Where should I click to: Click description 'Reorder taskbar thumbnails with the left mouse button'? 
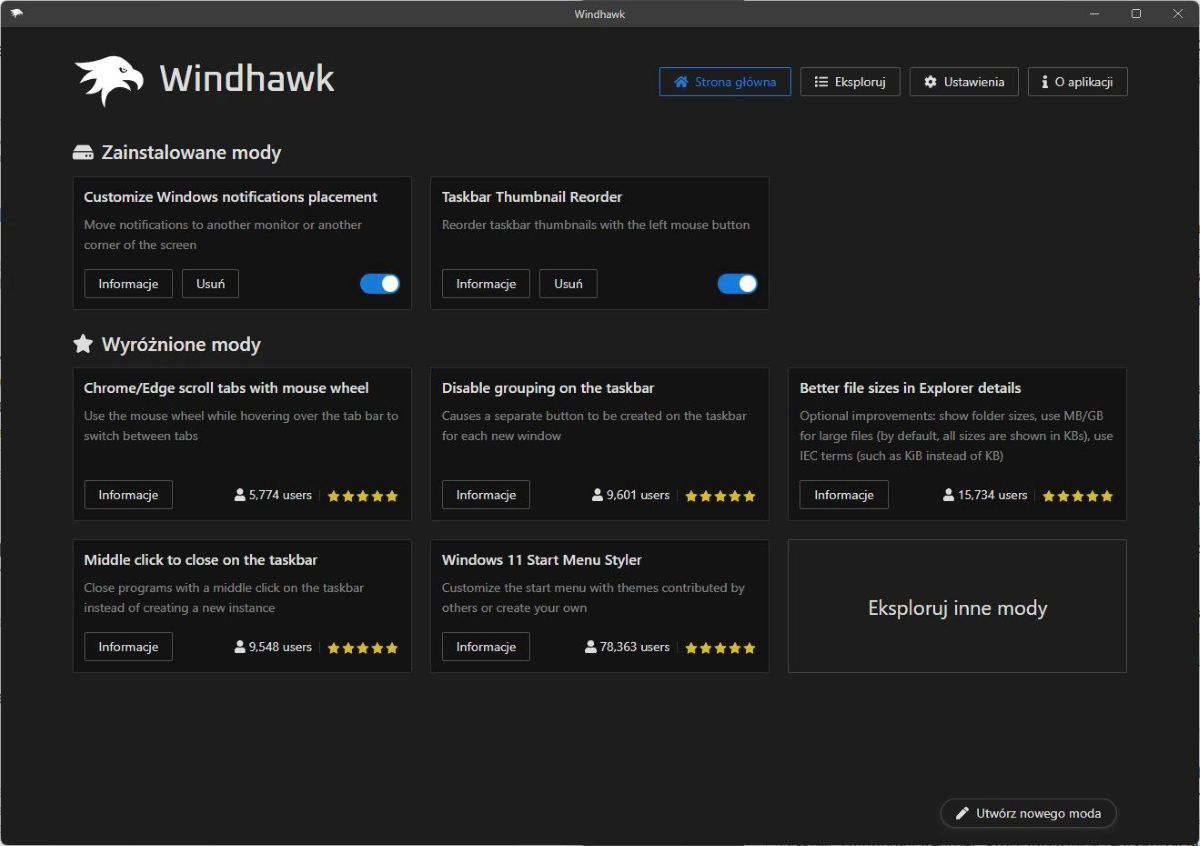(x=596, y=225)
